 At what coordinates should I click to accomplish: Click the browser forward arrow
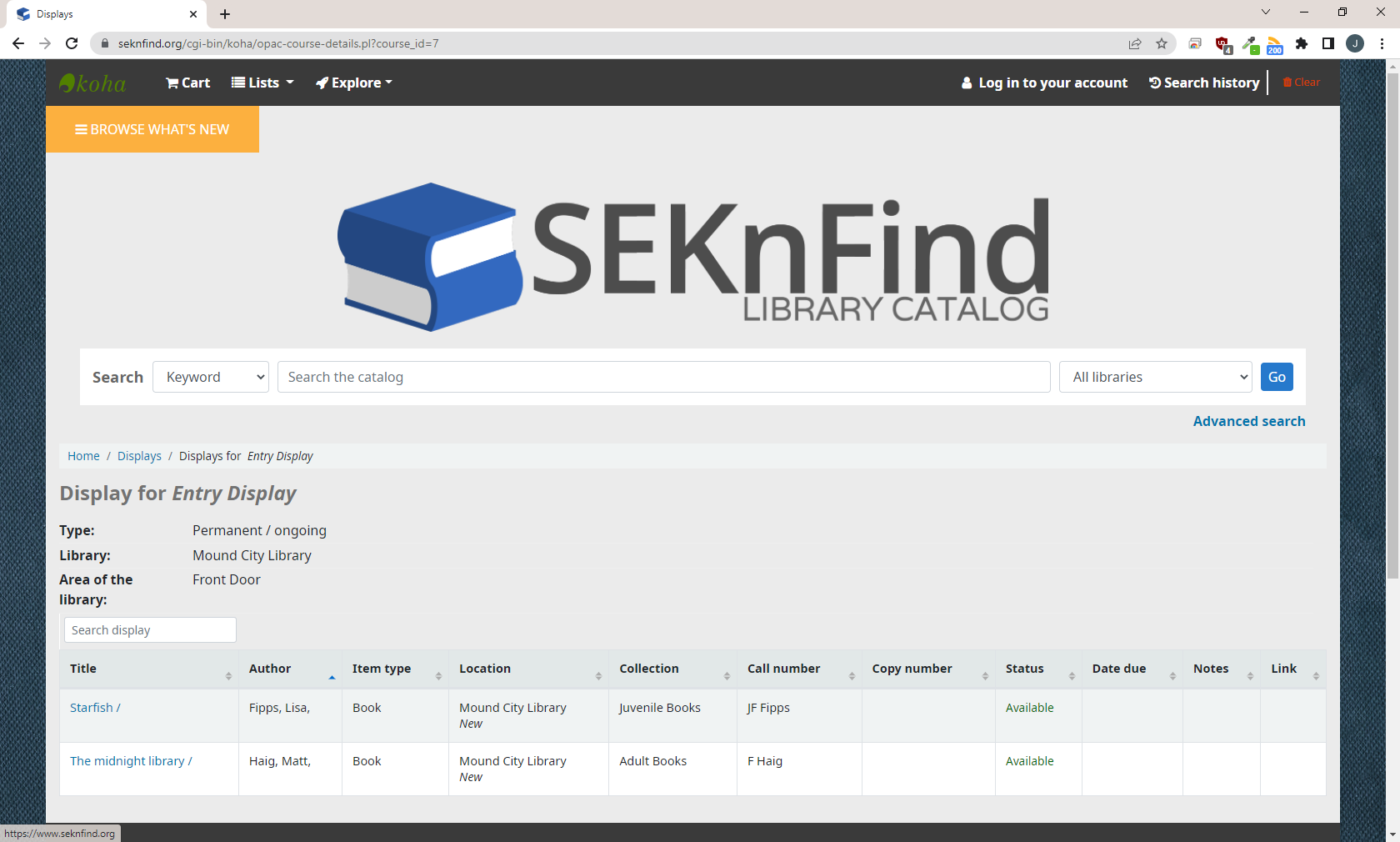click(45, 43)
